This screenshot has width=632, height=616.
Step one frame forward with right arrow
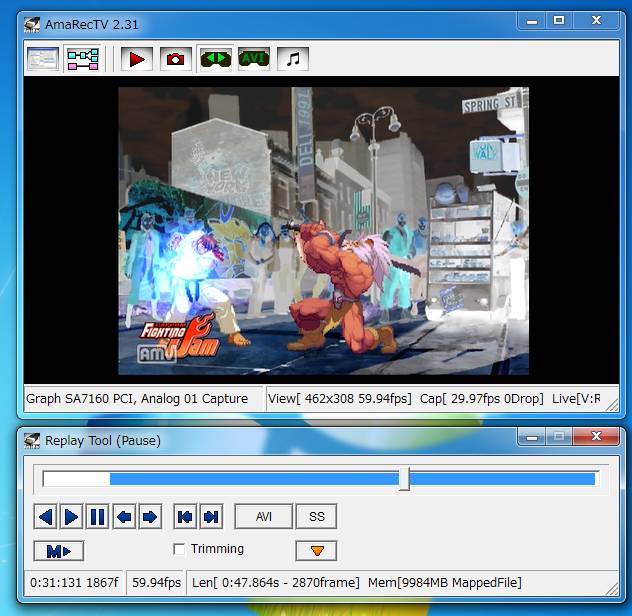tap(150, 516)
